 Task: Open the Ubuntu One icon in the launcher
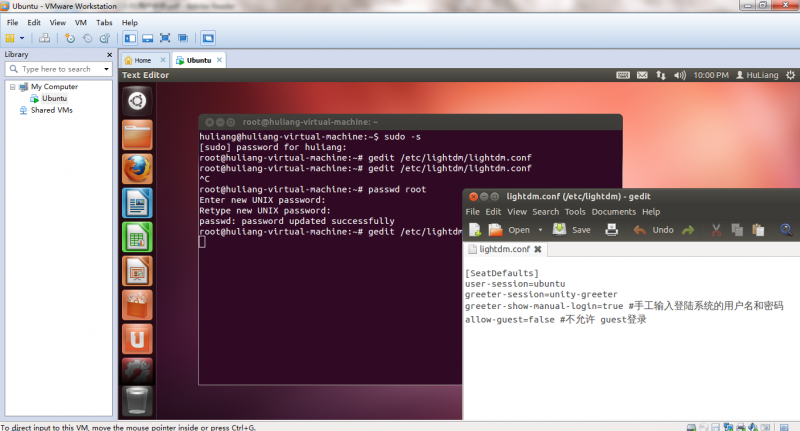click(137, 339)
